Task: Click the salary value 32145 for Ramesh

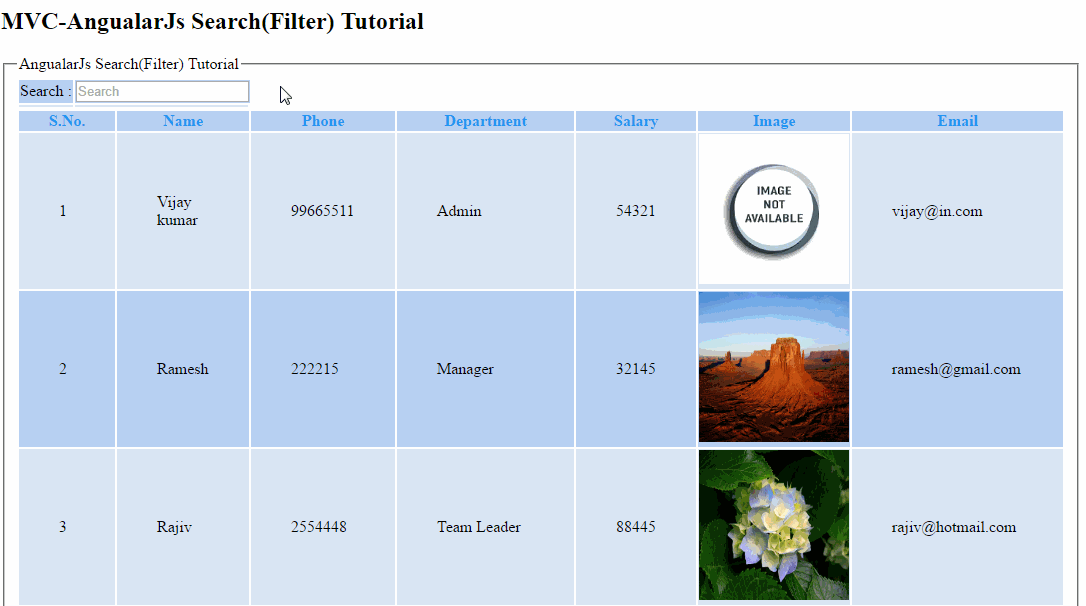Action: [x=636, y=369]
